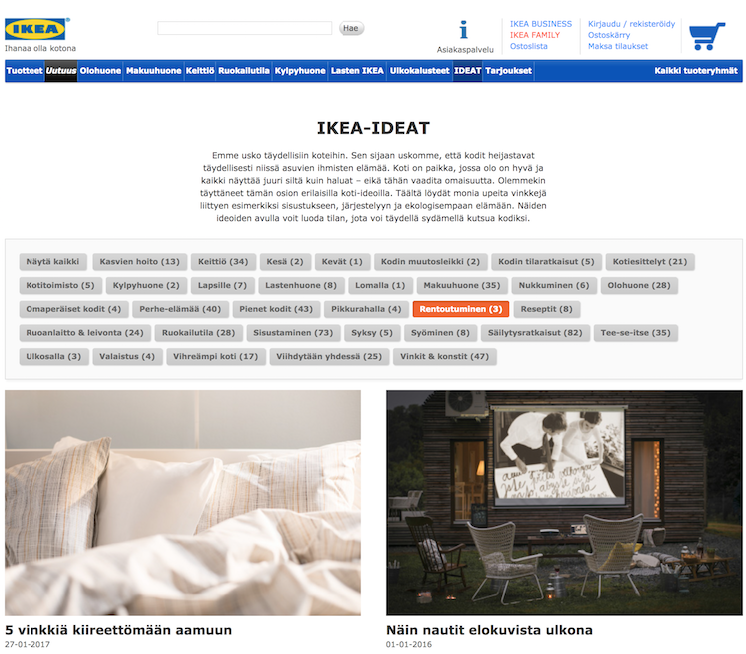746x654 pixels.
Task: Filter by Kylpyhuone (2) tag
Action: pyautogui.click(x=146, y=285)
